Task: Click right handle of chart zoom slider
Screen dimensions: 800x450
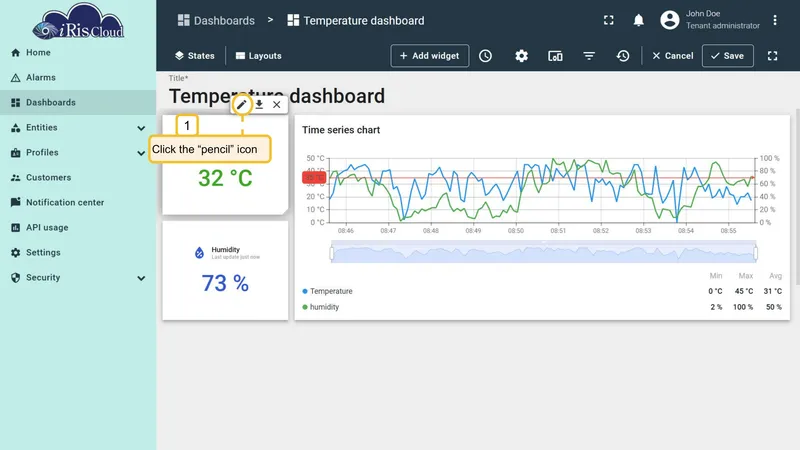Action: pyautogui.click(x=756, y=253)
